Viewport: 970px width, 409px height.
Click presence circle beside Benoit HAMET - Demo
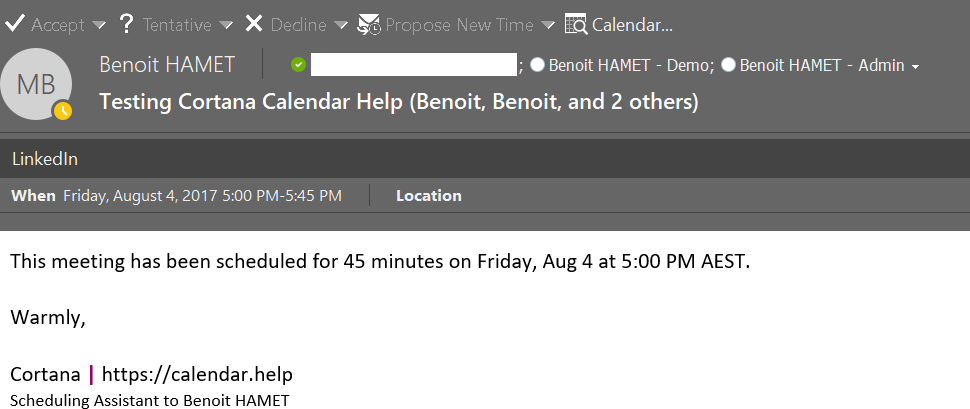538,66
